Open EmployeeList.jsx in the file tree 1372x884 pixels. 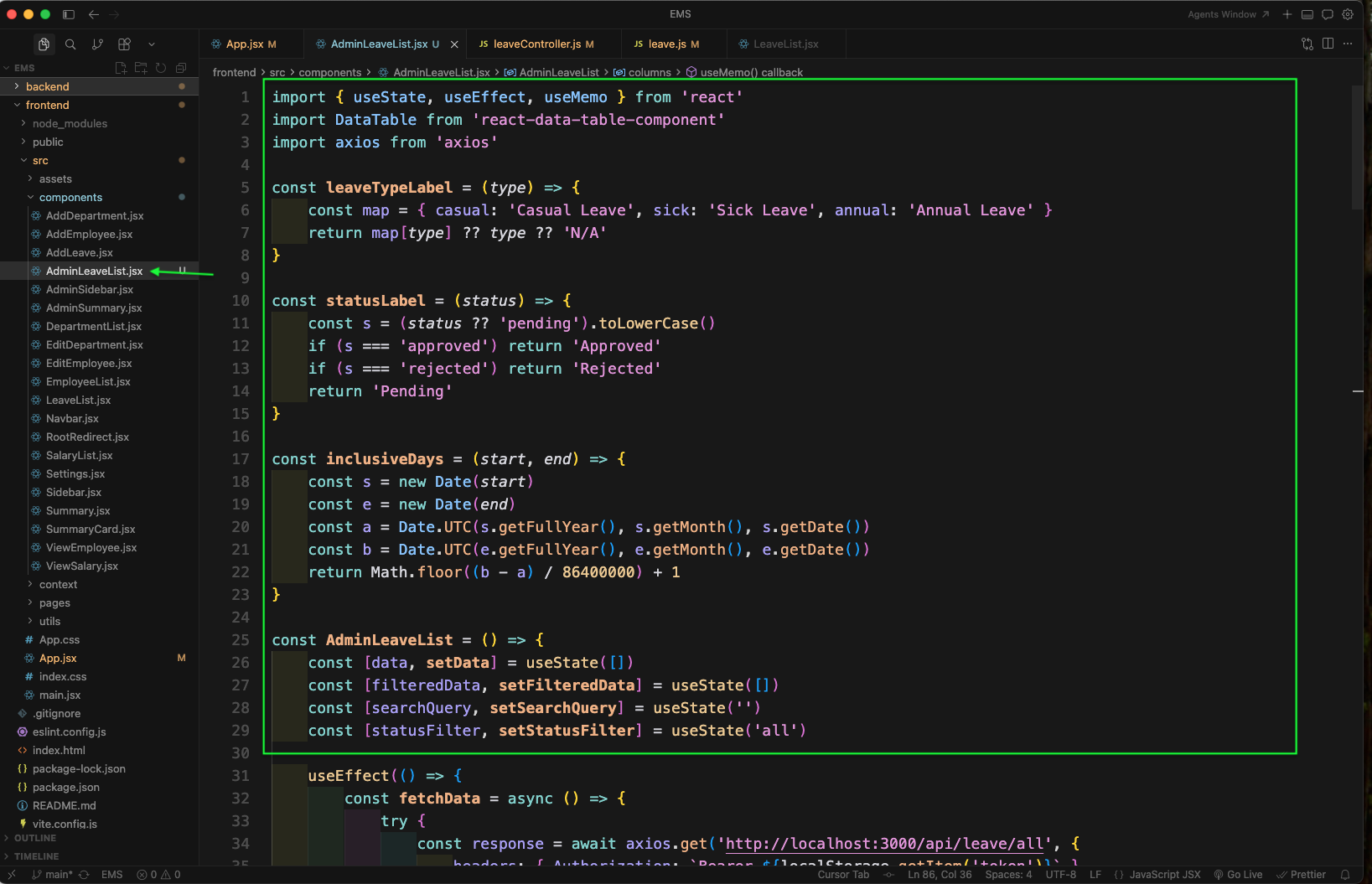[x=99, y=381]
